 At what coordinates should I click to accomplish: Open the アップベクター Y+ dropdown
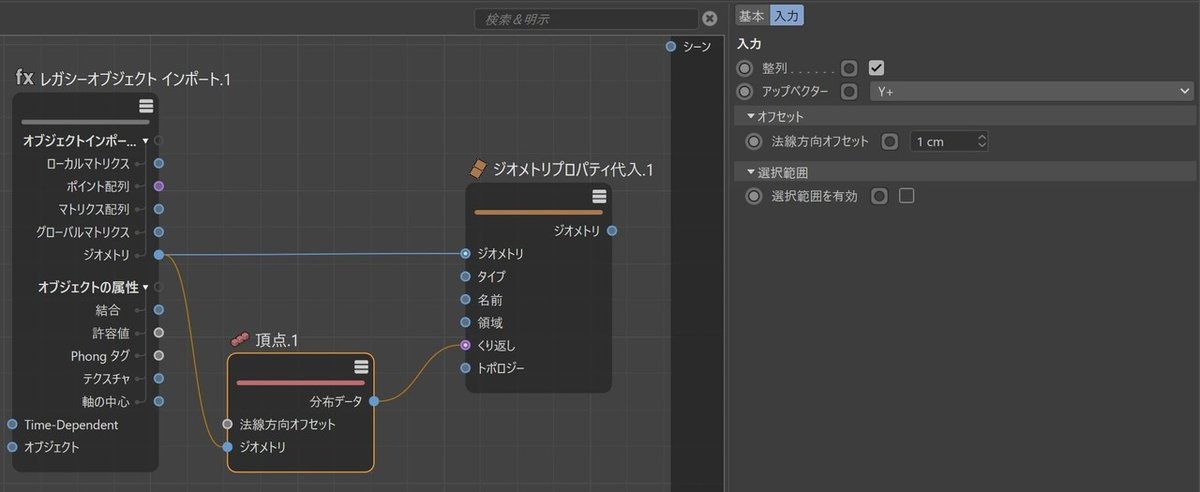[1029, 91]
